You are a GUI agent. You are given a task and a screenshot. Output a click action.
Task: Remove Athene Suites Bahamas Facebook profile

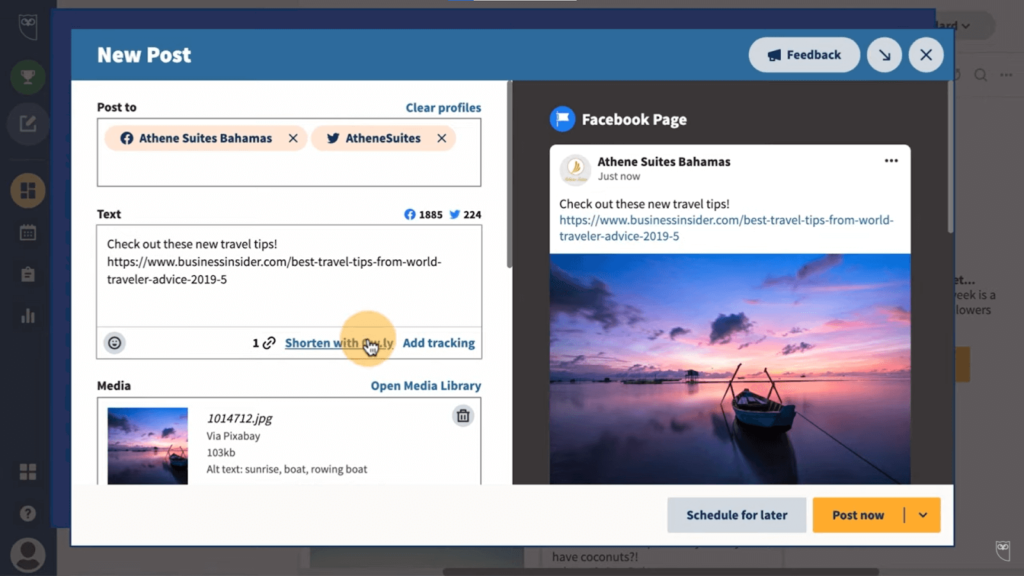tap(293, 138)
